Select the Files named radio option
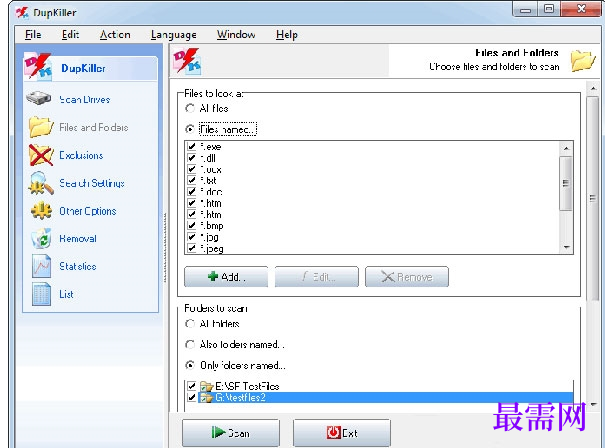This screenshot has width=605, height=448. coord(189,129)
